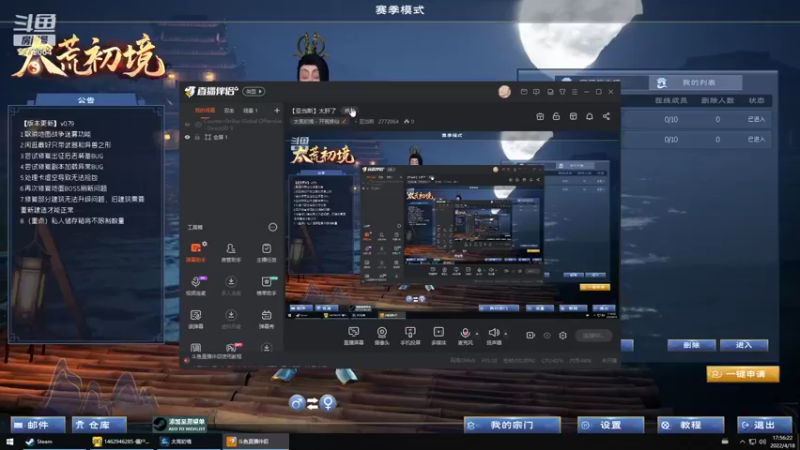This screenshot has height=450, width=800.
Task: Open the chat message icon in title bar
Action: pos(536,92)
